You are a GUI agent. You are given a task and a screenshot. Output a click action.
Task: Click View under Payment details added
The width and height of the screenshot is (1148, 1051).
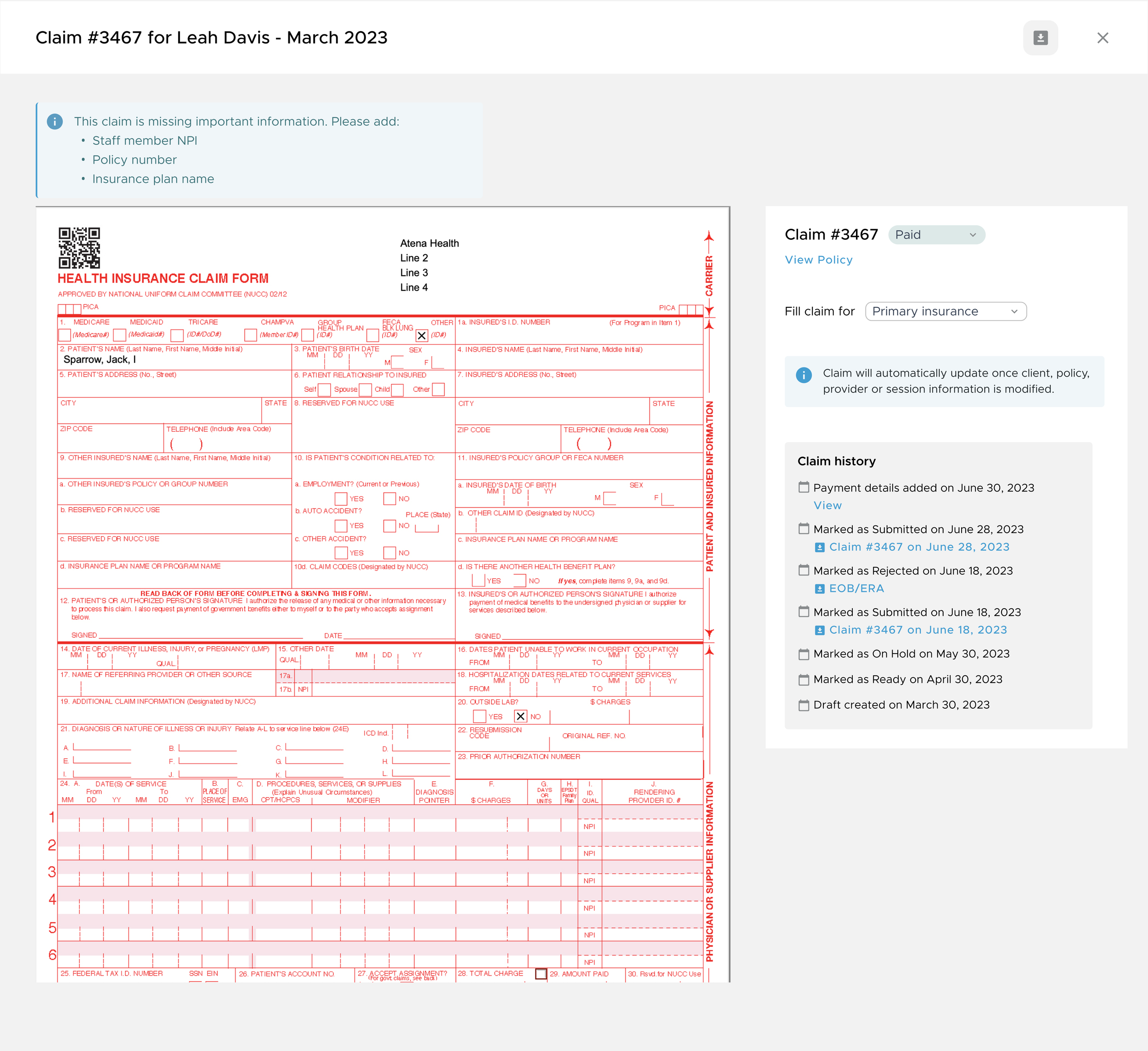(x=827, y=505)
